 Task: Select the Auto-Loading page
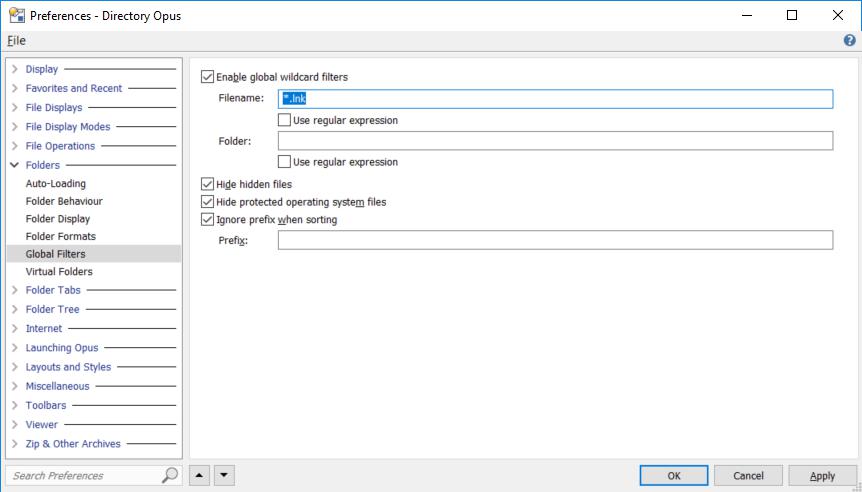tap(56, 184)
